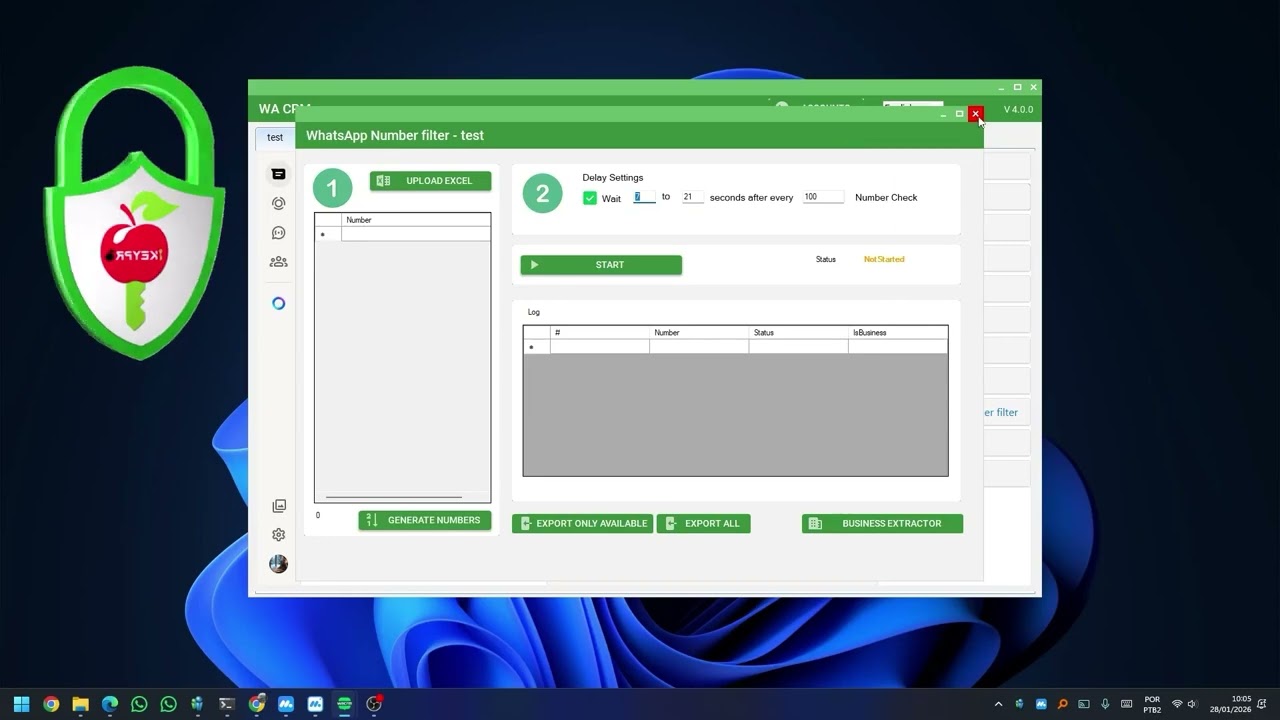Open the message bubble dots sidebar icon
The image size is (1280, 720).
278,233
